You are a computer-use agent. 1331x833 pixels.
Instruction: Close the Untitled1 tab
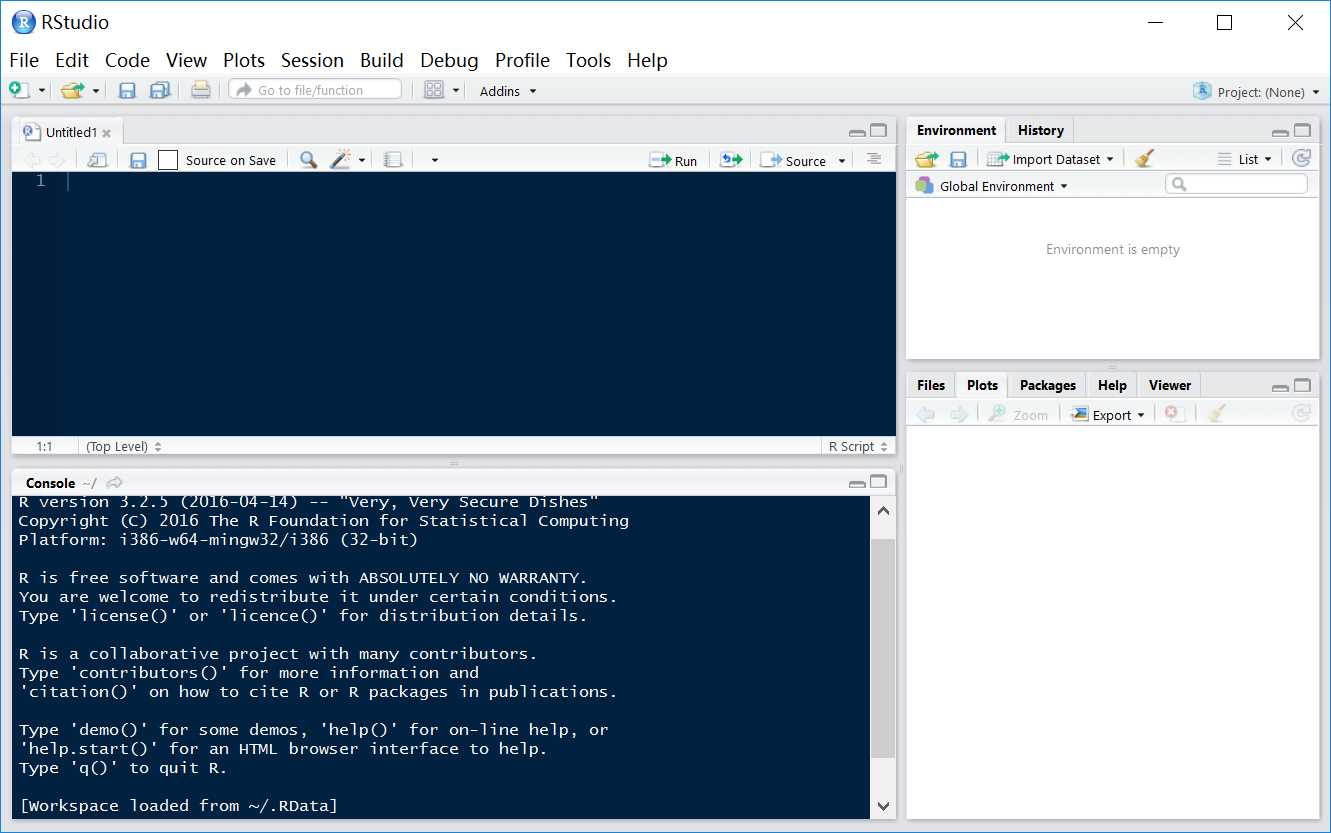coord(107,133)
